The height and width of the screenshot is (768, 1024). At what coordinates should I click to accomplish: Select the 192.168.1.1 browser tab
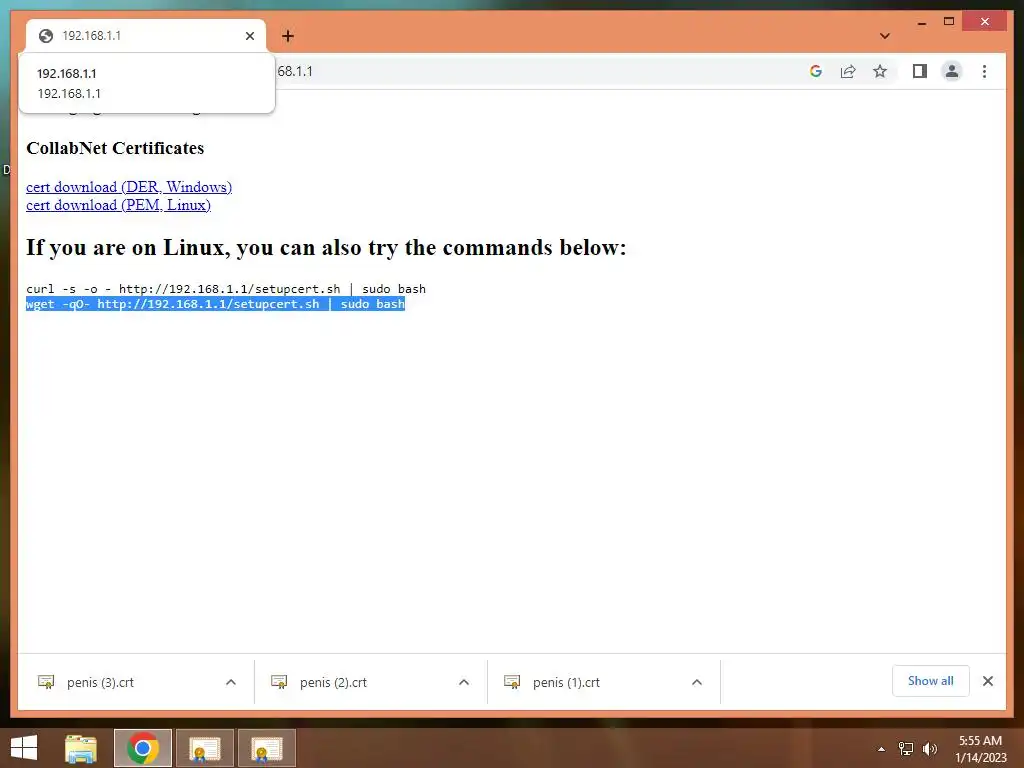coord(146,36)
